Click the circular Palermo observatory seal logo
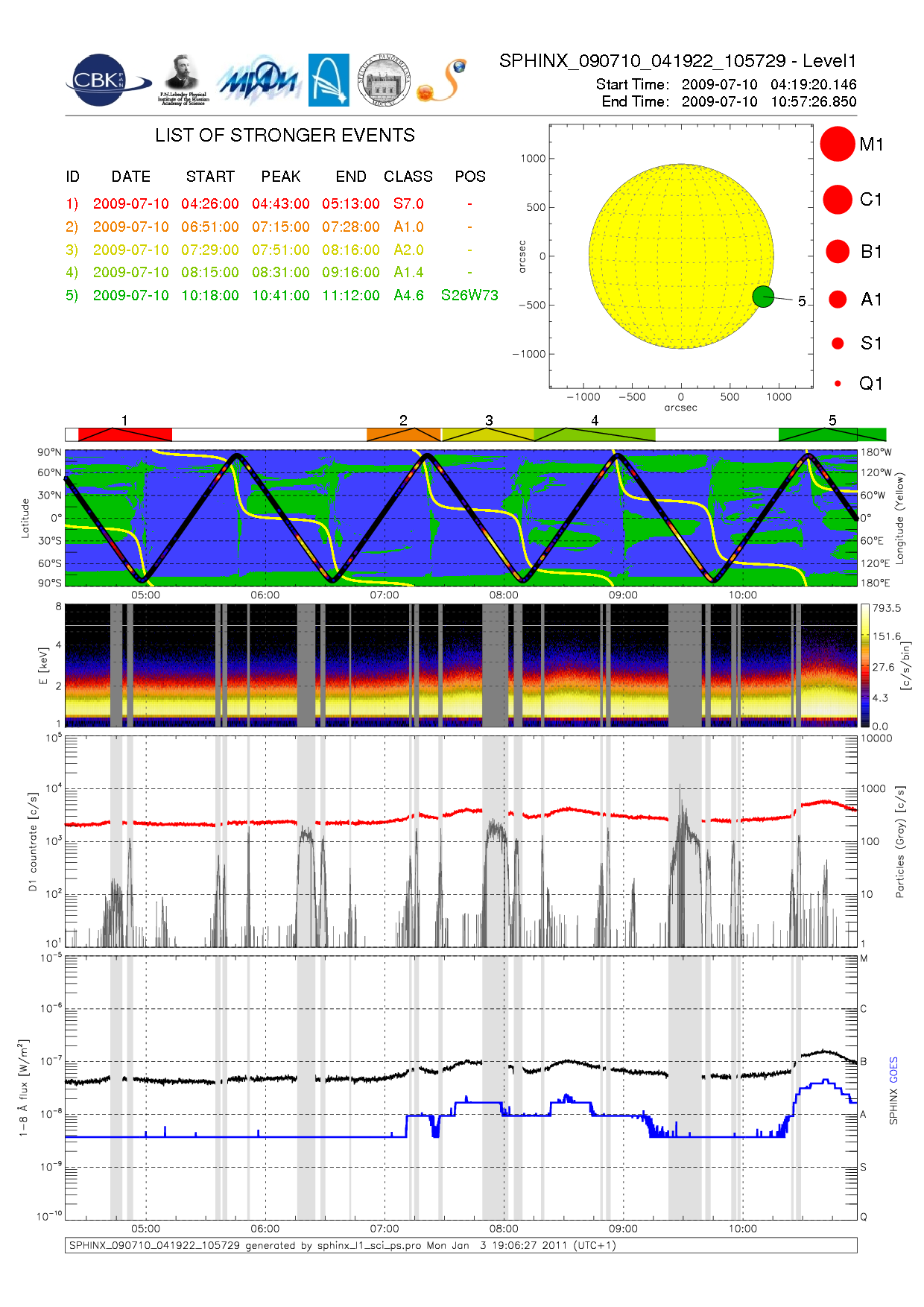This screenshot has height=1307, width=924. [384, 80]
